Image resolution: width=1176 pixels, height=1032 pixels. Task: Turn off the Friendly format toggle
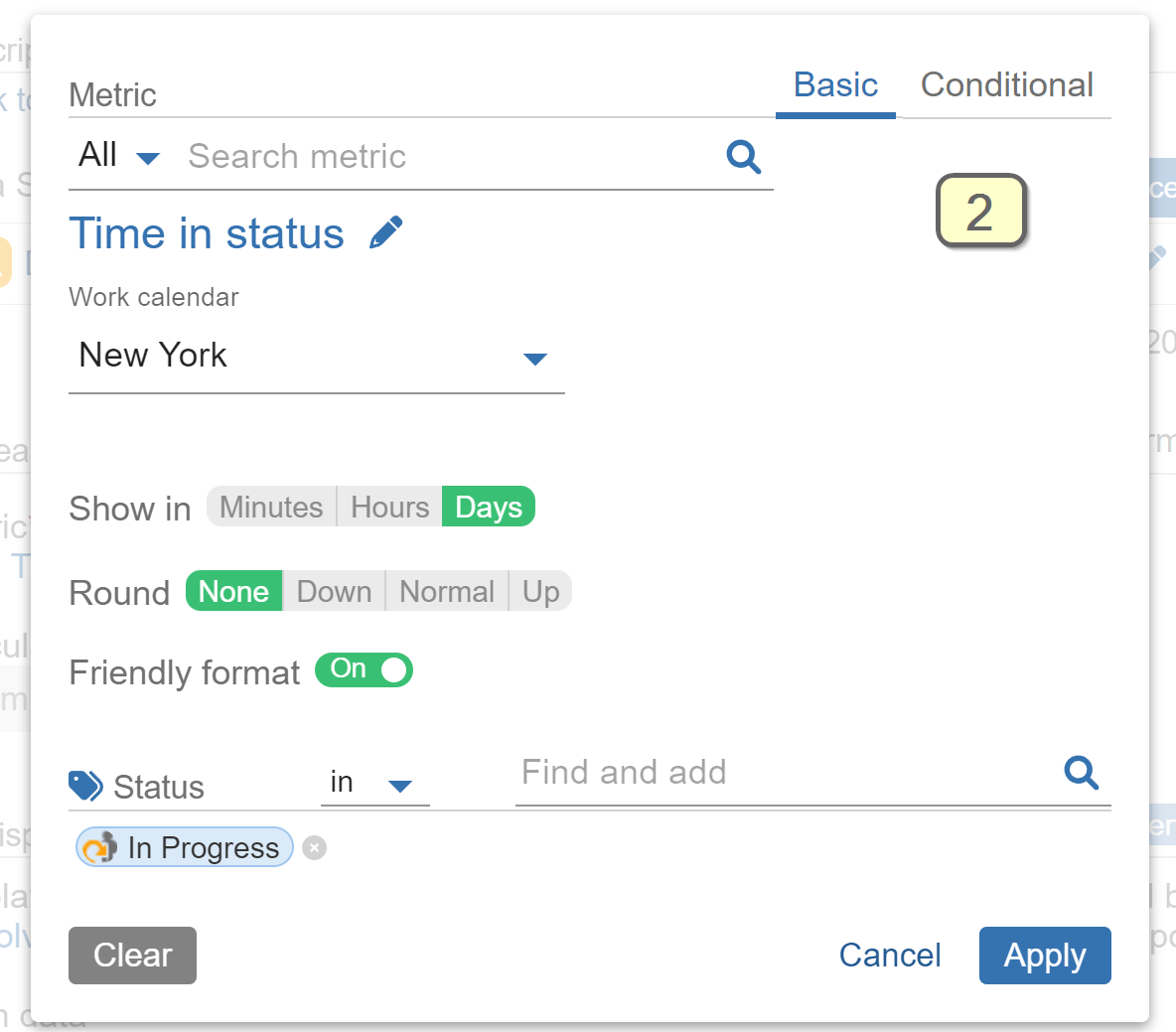[364, 669]
